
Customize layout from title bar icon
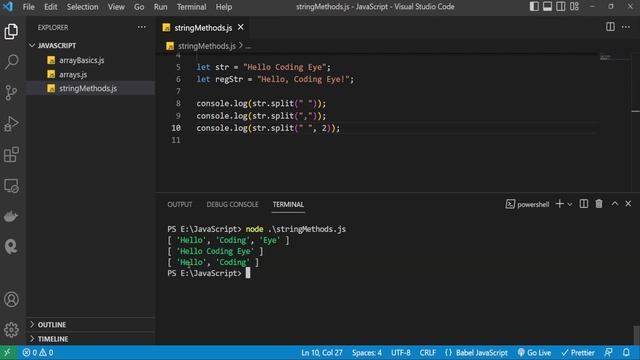click(x=574, y=7)
